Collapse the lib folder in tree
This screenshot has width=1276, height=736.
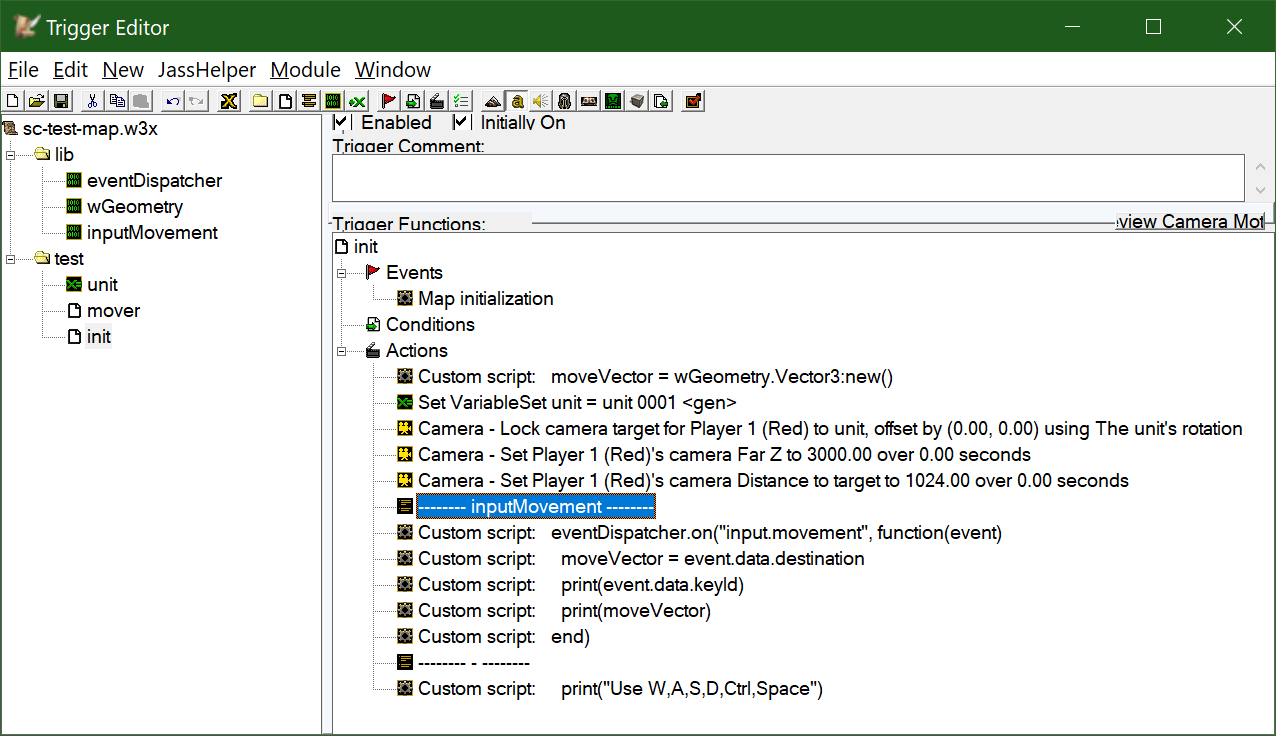point(12,155)
